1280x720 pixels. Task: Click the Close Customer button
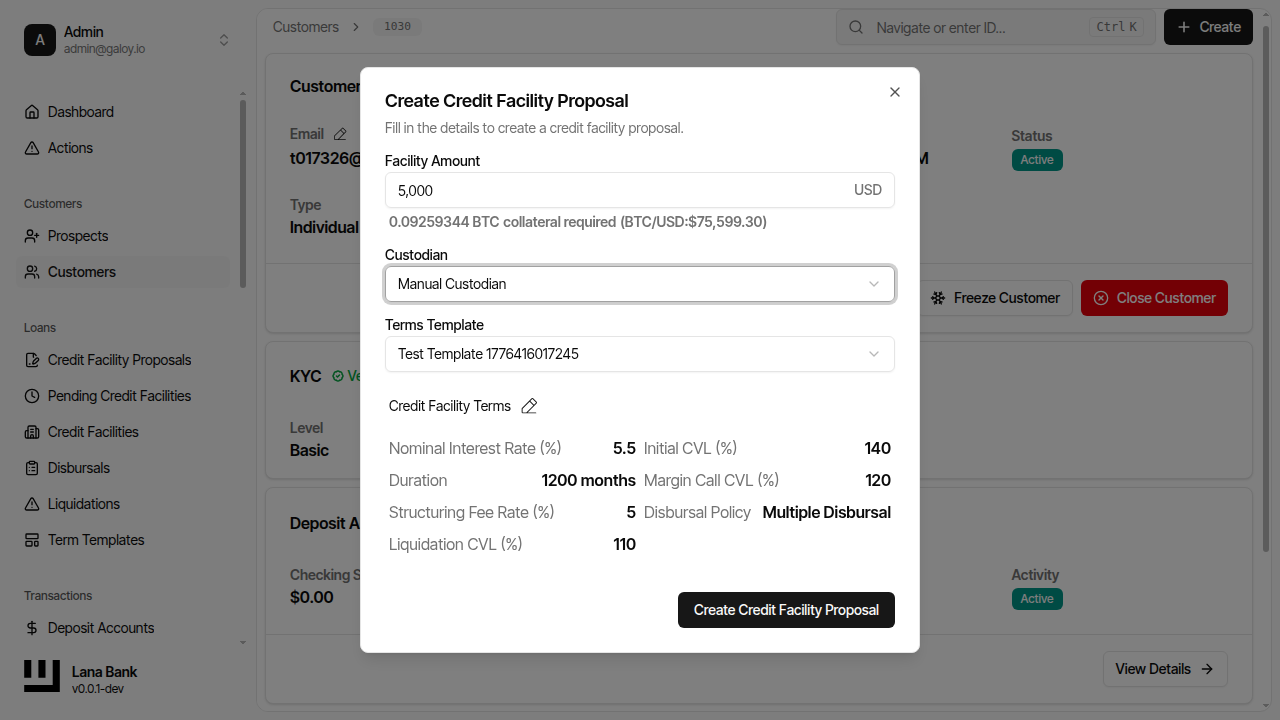[x=1154, y=297]
